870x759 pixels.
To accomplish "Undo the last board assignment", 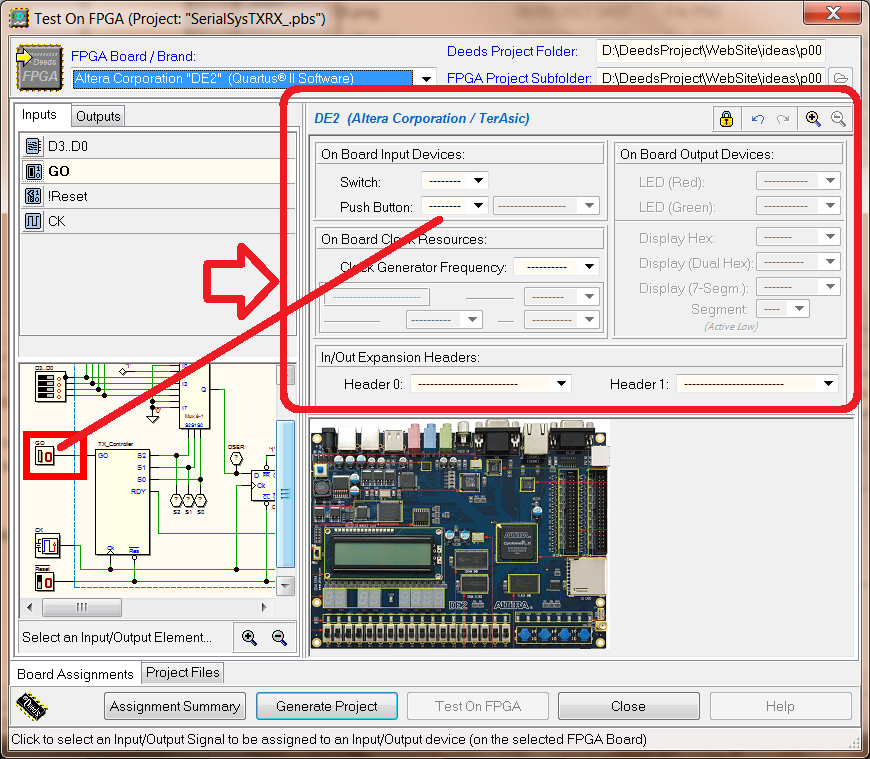I will tap(757, 119).
